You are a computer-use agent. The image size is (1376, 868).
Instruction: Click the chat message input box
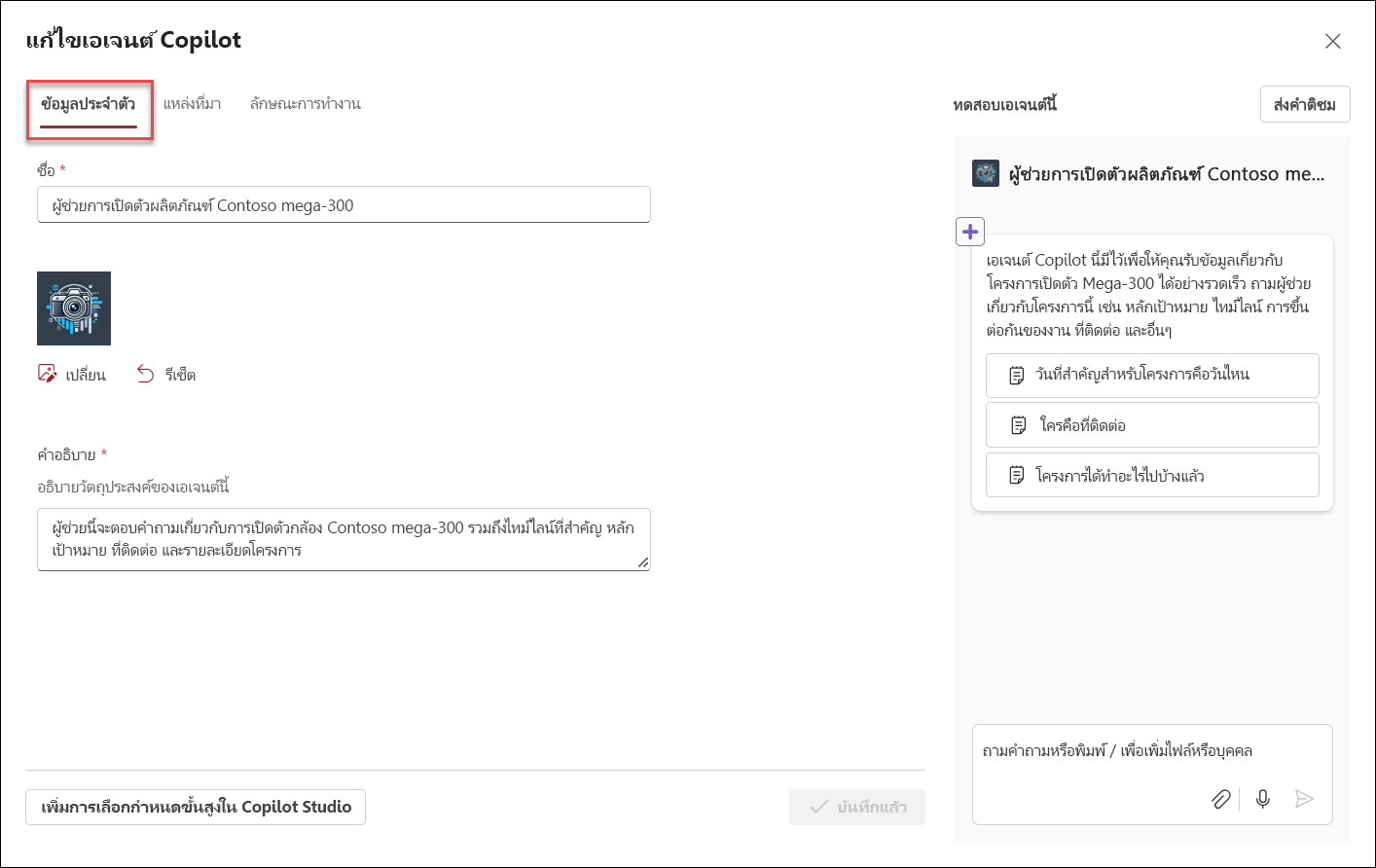pos(1152,774)
